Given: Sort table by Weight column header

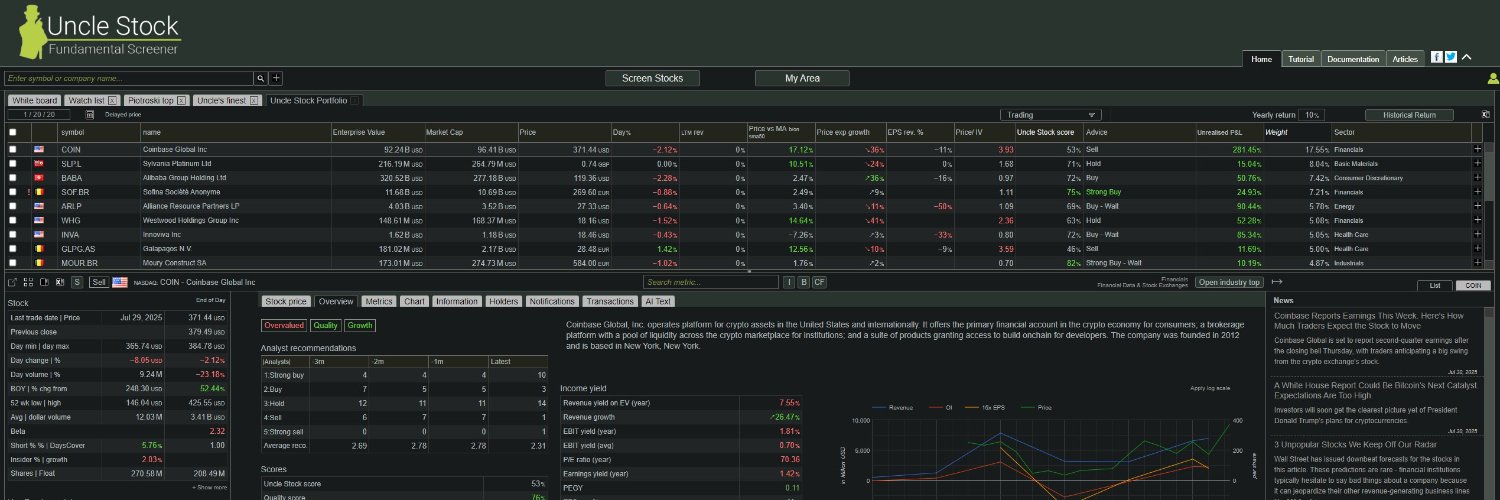Looking at the screenshot, I should pos(1276,132).
